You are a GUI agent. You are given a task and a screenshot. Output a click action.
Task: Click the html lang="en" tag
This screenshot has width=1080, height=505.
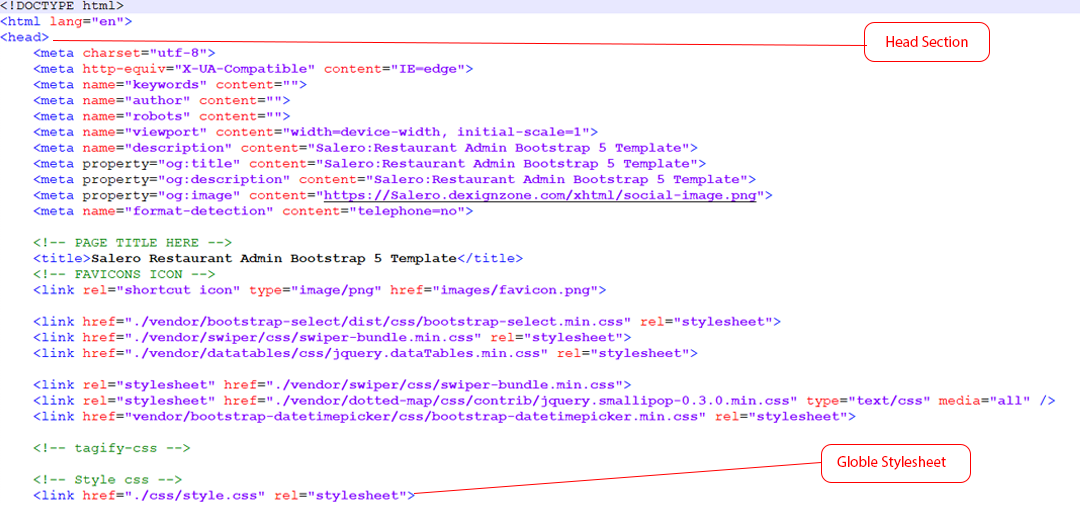point(66,21)
